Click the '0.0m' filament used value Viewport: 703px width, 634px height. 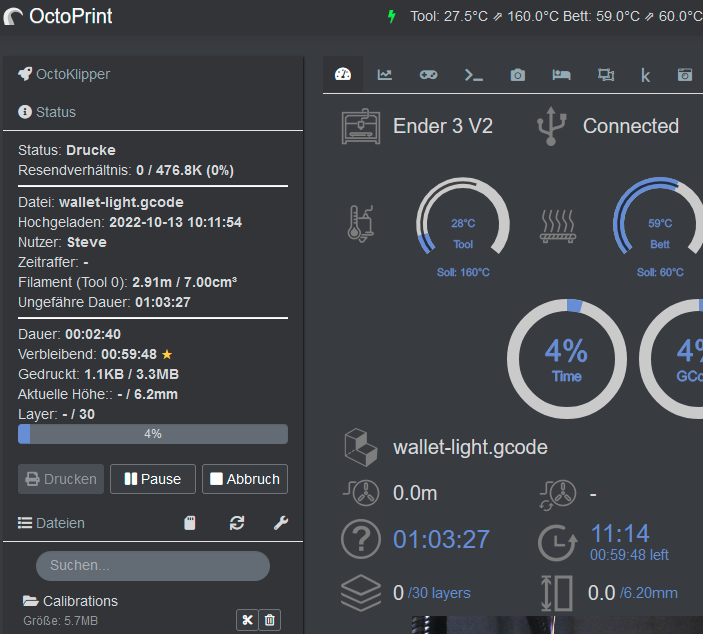415,493
